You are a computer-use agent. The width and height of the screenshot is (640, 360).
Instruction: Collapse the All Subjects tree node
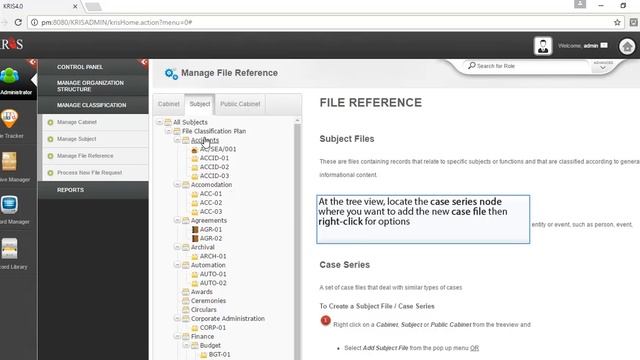point(160,122)
